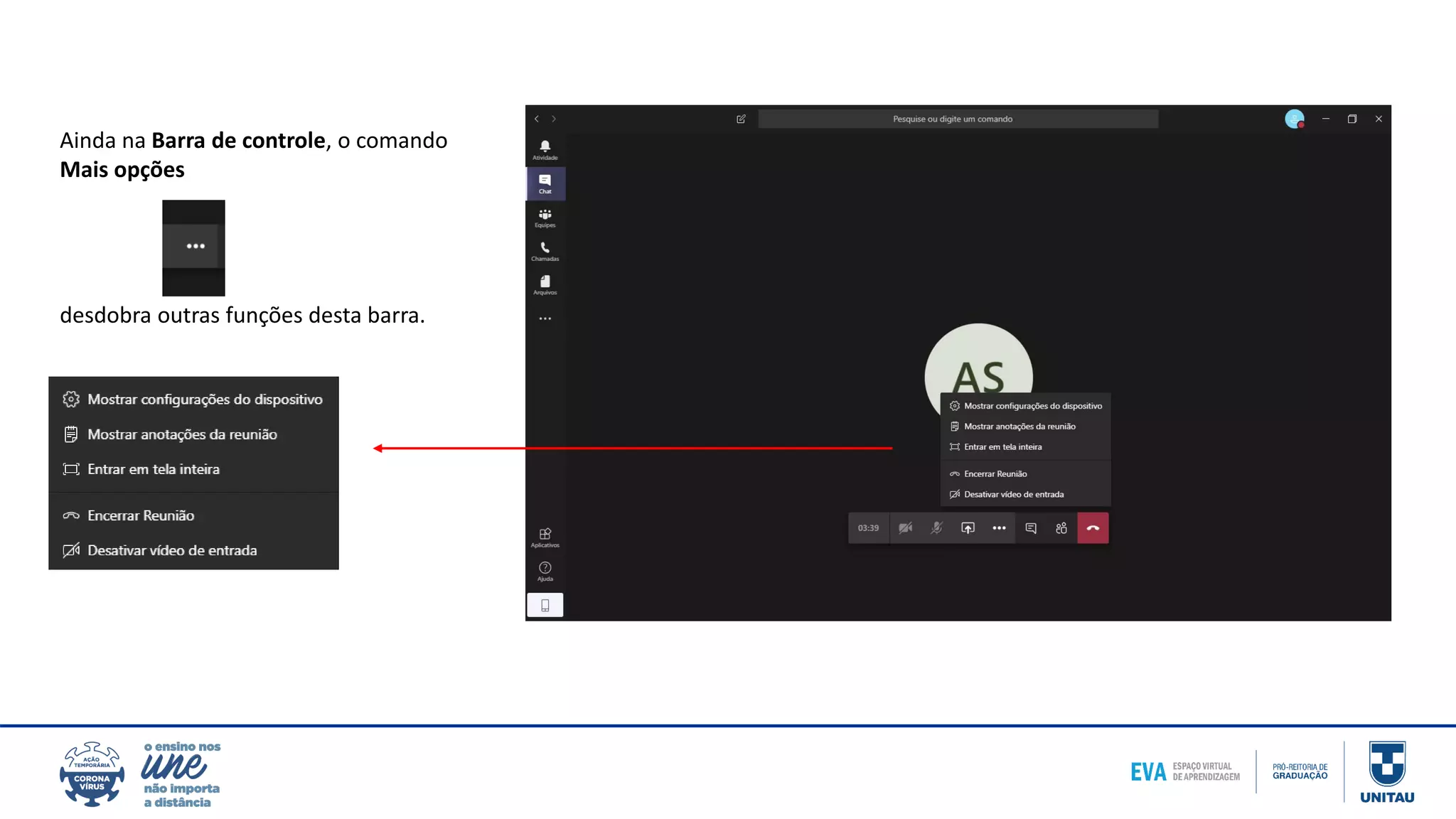
Task: Open more options in the call bar
Action: [999, 528]
